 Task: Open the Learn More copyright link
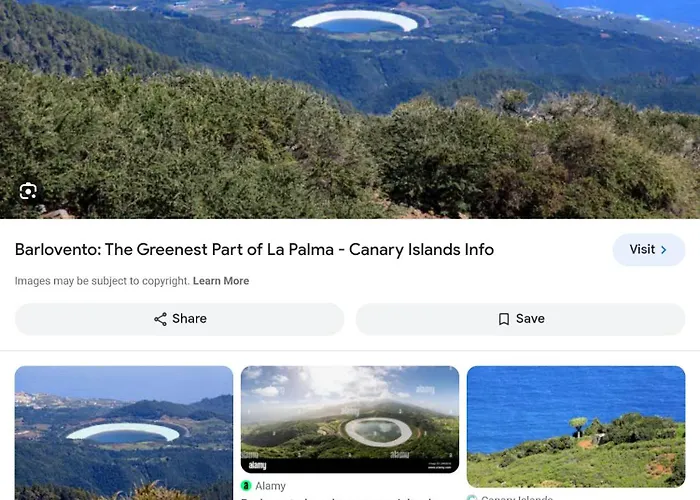tap(221, 281)
